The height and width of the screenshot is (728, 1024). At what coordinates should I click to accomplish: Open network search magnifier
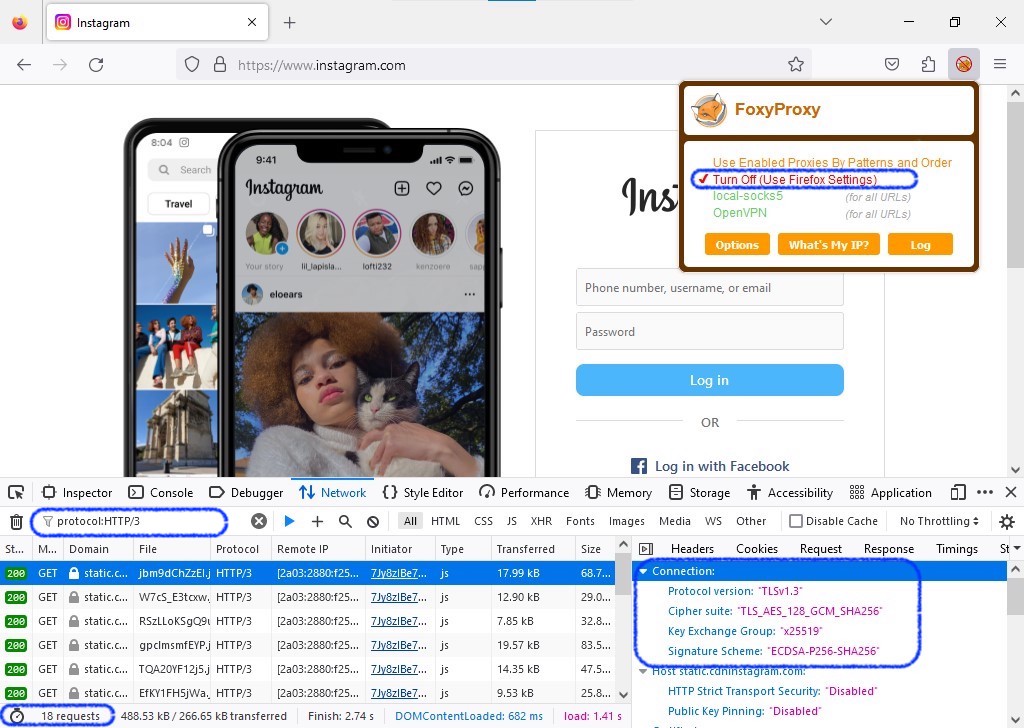[345, 521]
